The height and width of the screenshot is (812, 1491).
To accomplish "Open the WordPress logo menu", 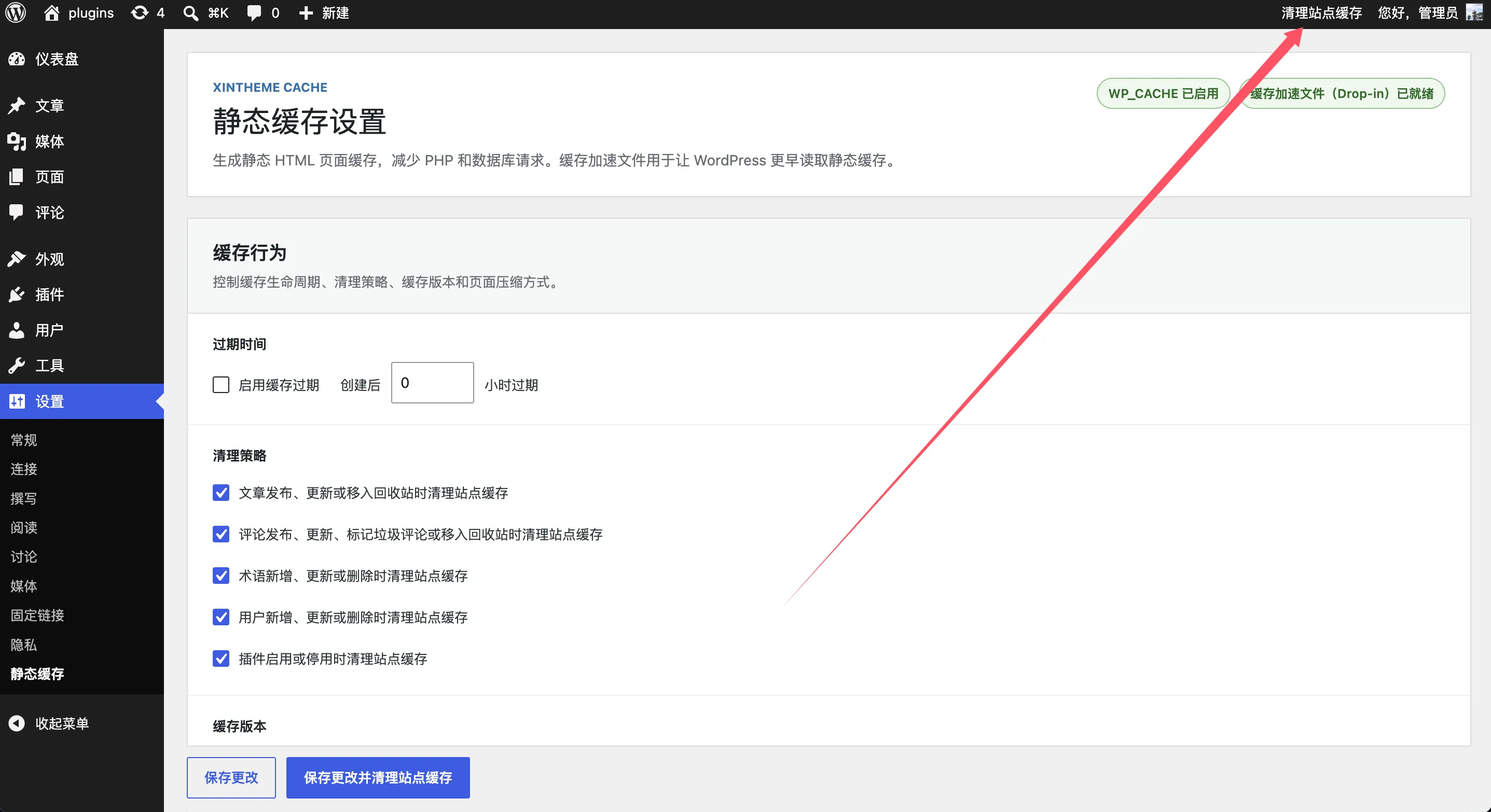I will 16,13.
